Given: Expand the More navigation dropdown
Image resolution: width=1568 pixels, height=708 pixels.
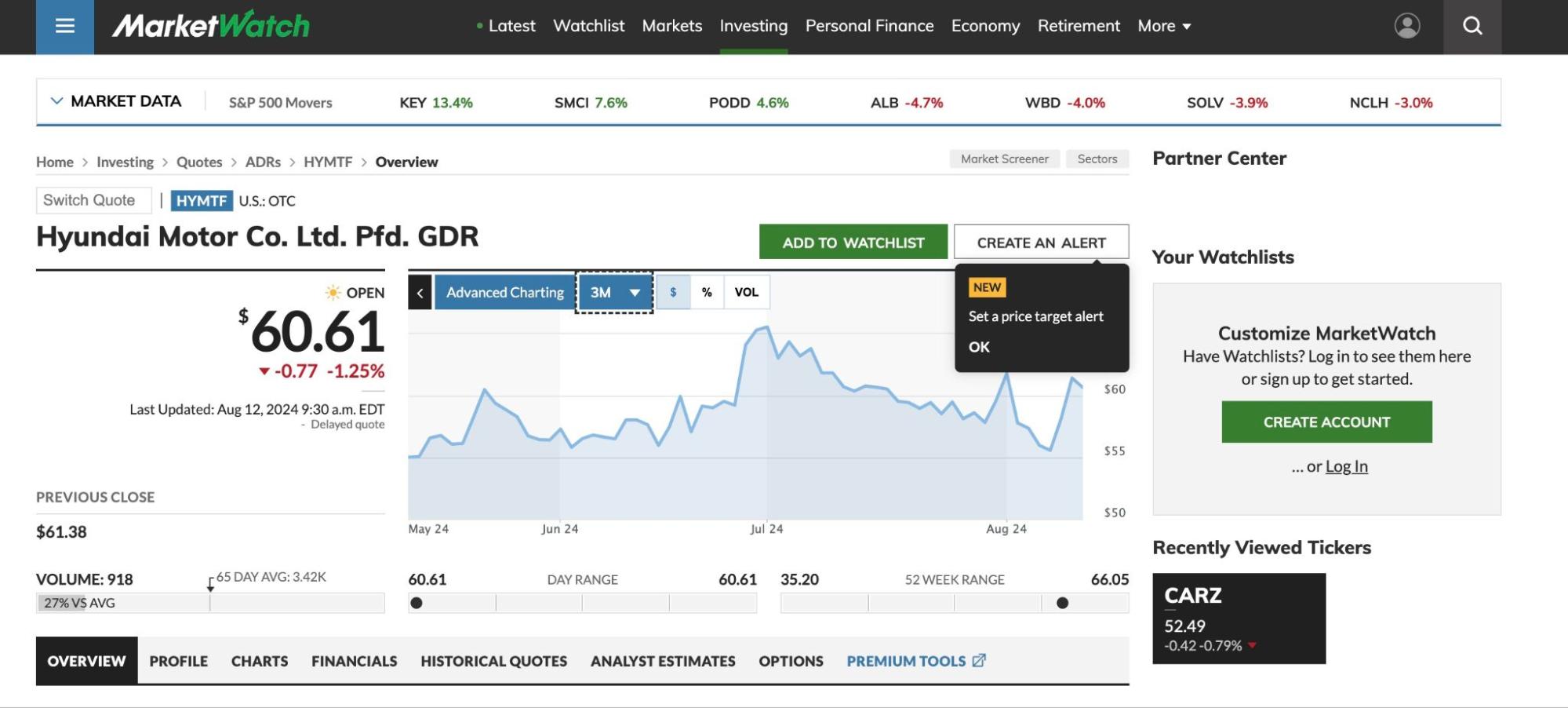Looking at the screenshot, I should 1164,26.
